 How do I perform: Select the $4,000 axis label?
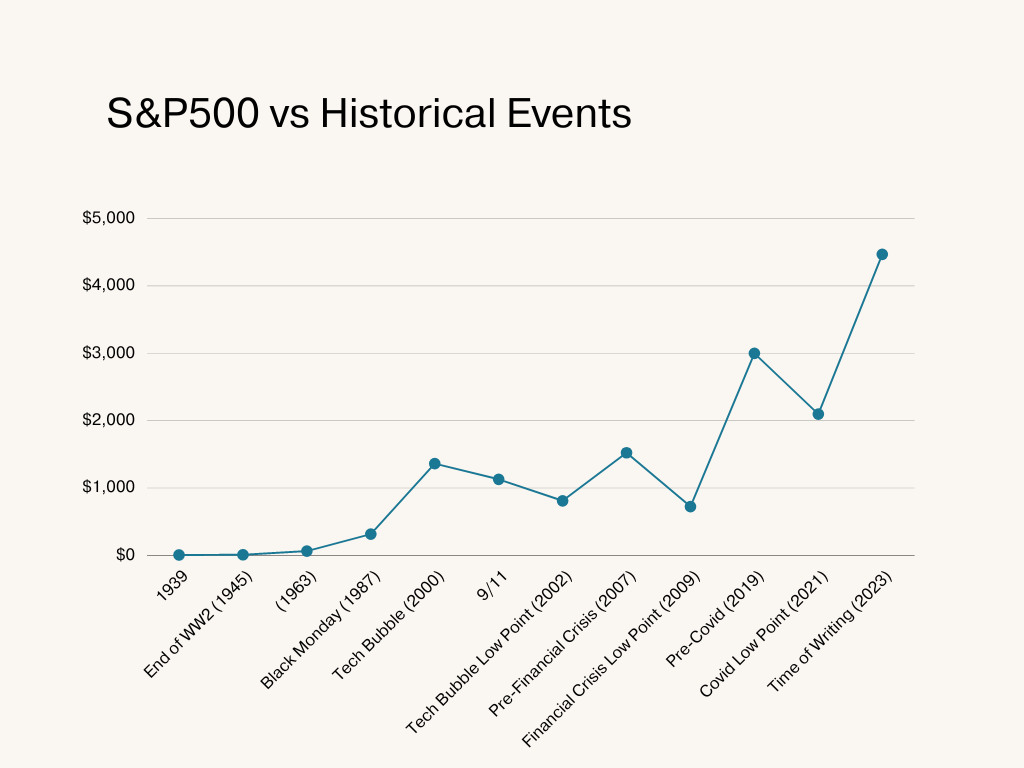pyautogui.click(x=108, y=285)
